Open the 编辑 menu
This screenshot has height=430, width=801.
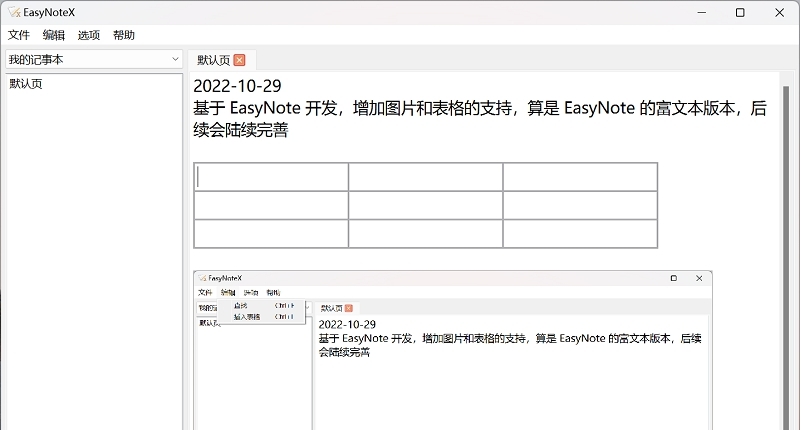(x=54, y=35)
